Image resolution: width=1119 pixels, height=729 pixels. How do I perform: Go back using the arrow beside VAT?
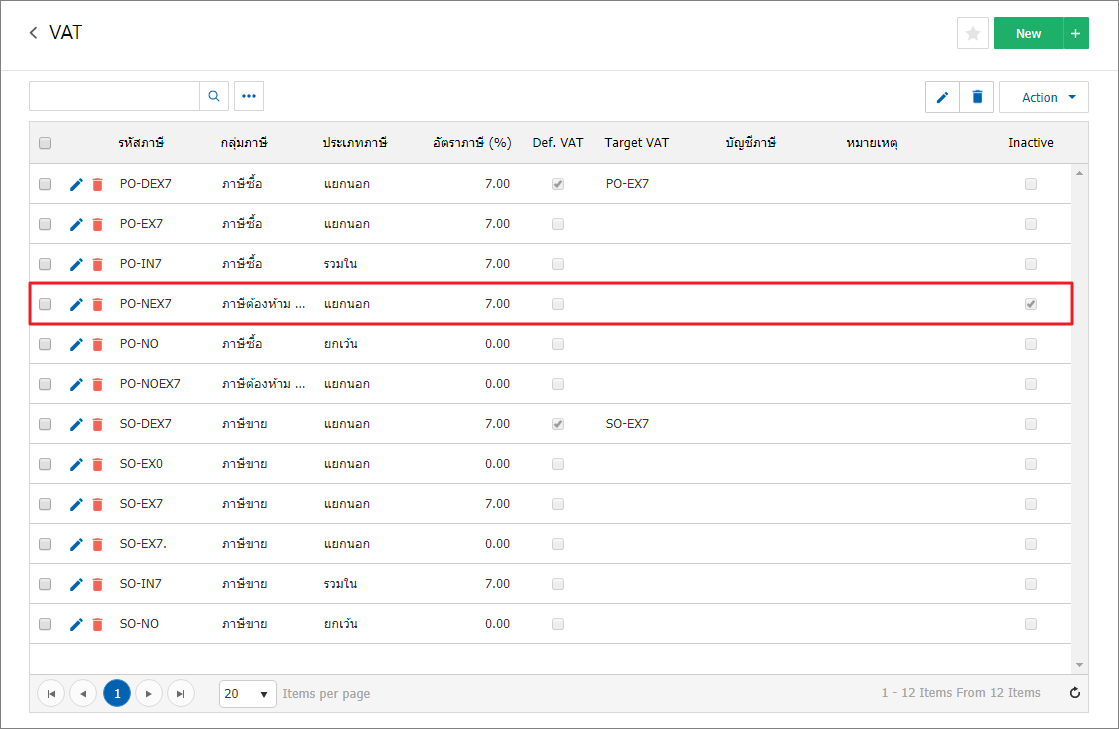point(34,33)
